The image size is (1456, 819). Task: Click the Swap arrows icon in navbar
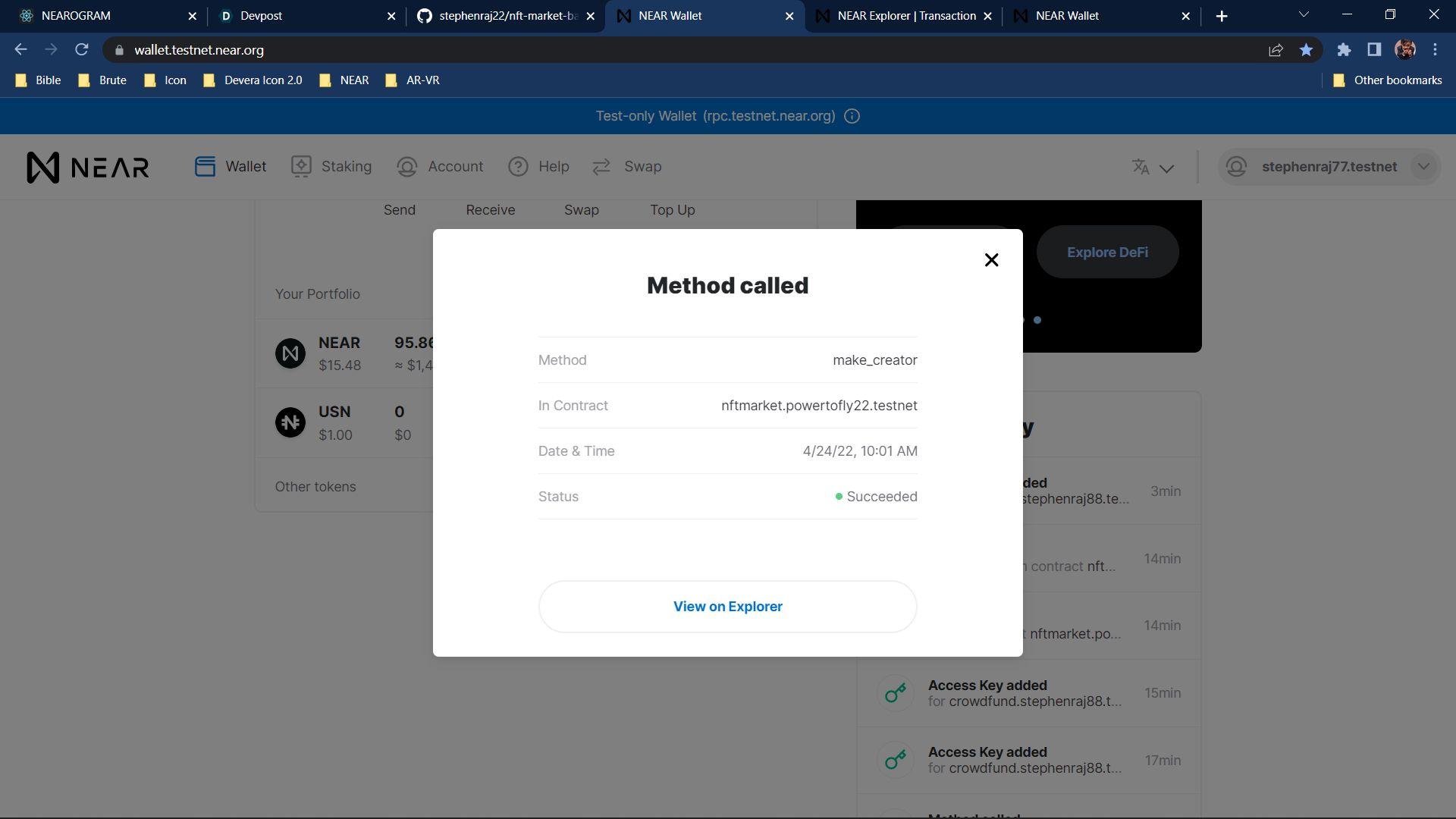(x=601, y=167)
